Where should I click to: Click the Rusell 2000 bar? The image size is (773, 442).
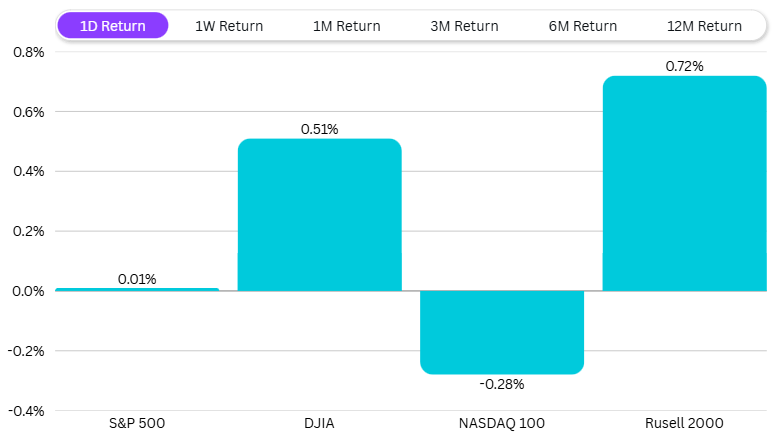coord(684,184)
